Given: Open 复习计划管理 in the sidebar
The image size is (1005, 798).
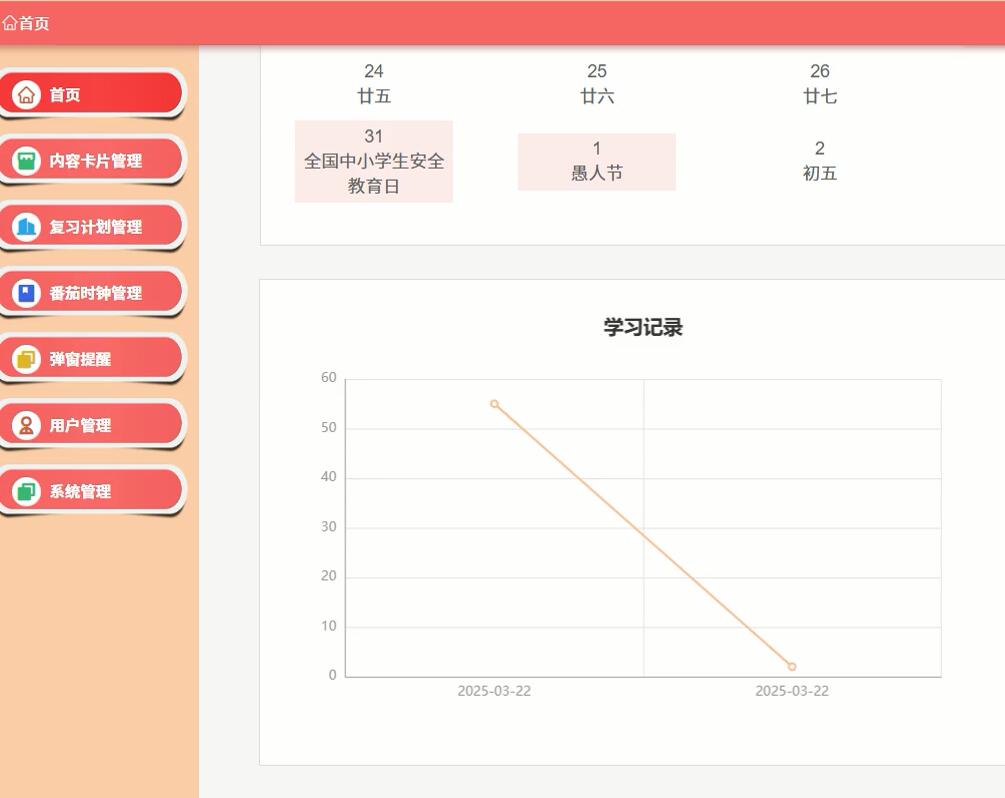Looking at the screenshot, I should 93,227.
